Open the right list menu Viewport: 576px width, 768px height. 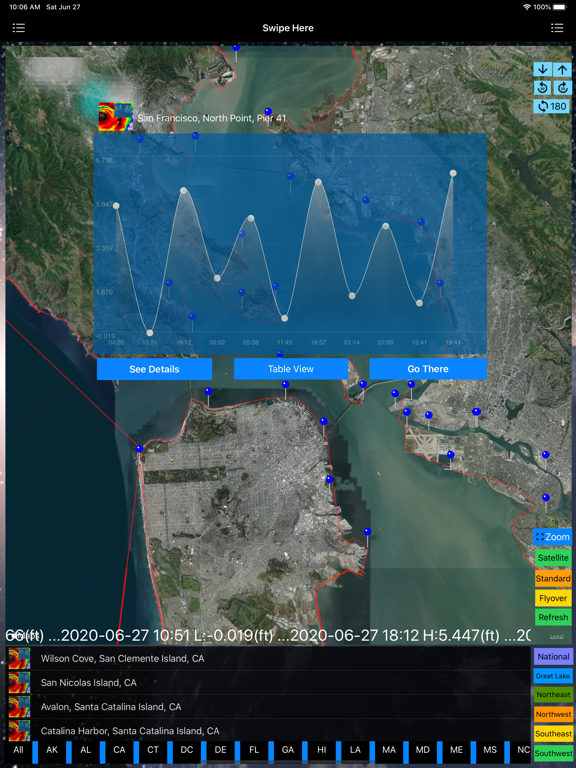pyautogui.click(x=557, y=28)
